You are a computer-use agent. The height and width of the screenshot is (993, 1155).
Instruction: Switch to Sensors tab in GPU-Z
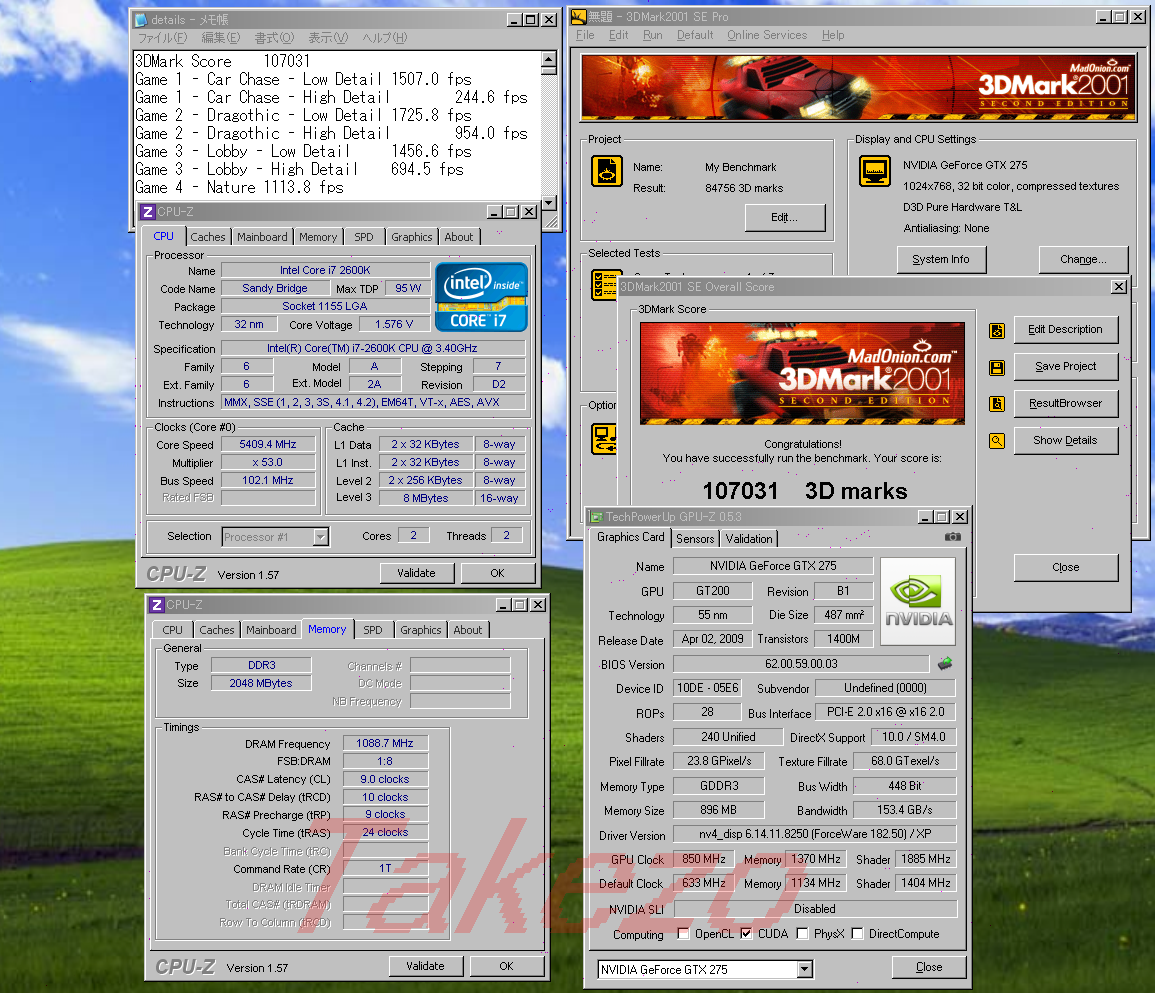pos(695,538)
